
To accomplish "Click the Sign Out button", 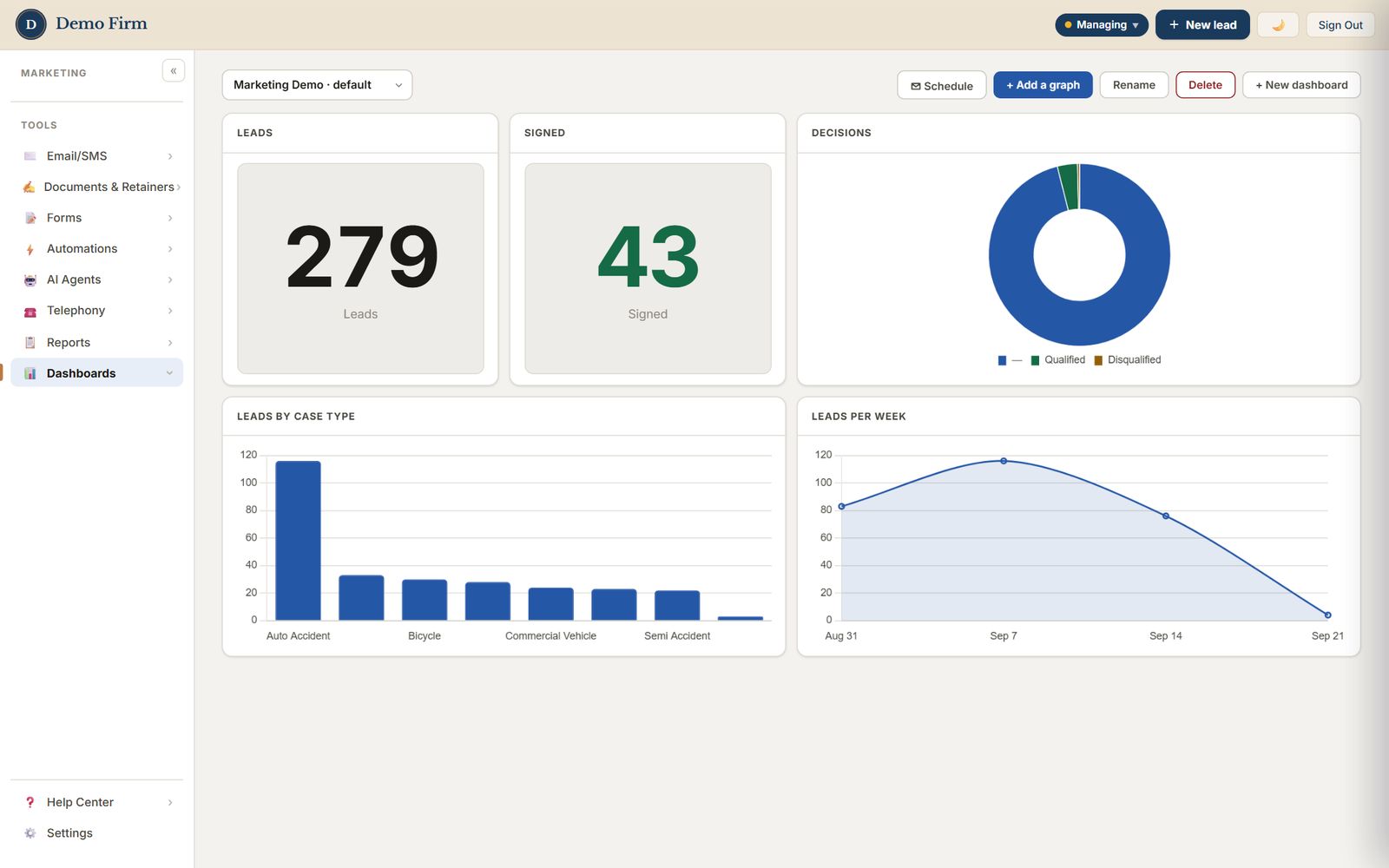I will [x=1340, y=25].
